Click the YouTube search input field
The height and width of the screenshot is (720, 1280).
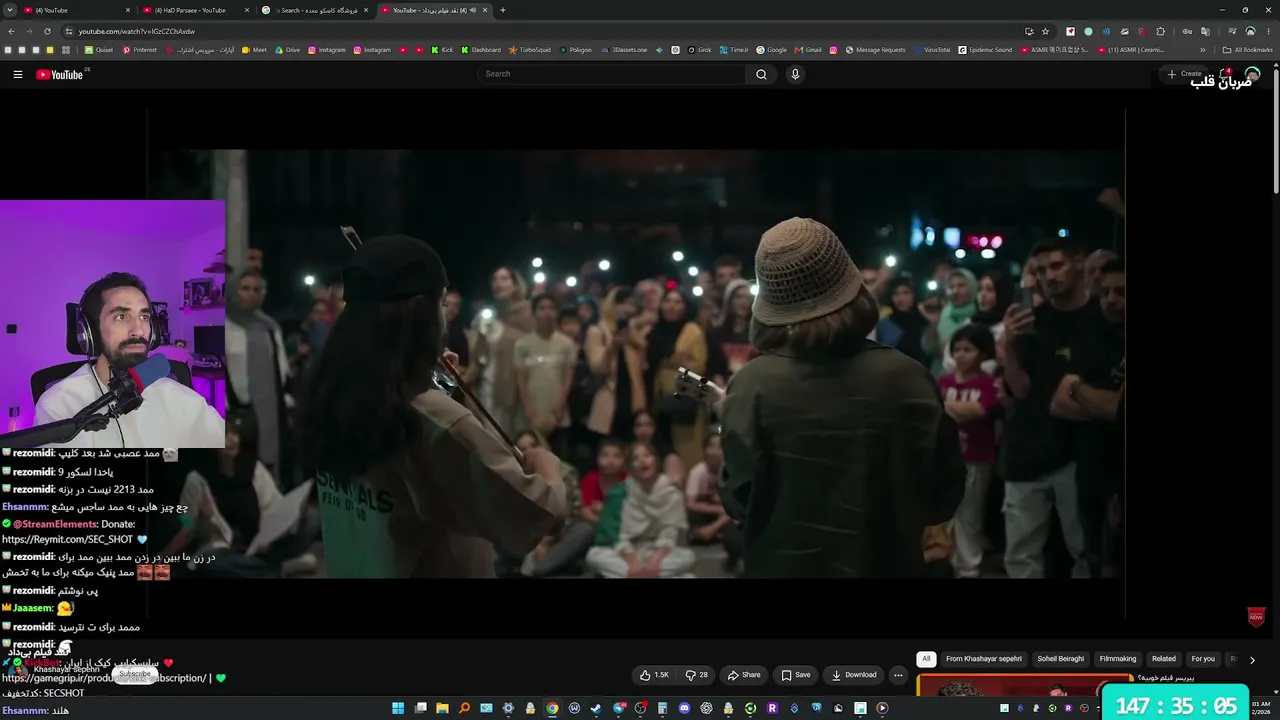tap(612, 74)
